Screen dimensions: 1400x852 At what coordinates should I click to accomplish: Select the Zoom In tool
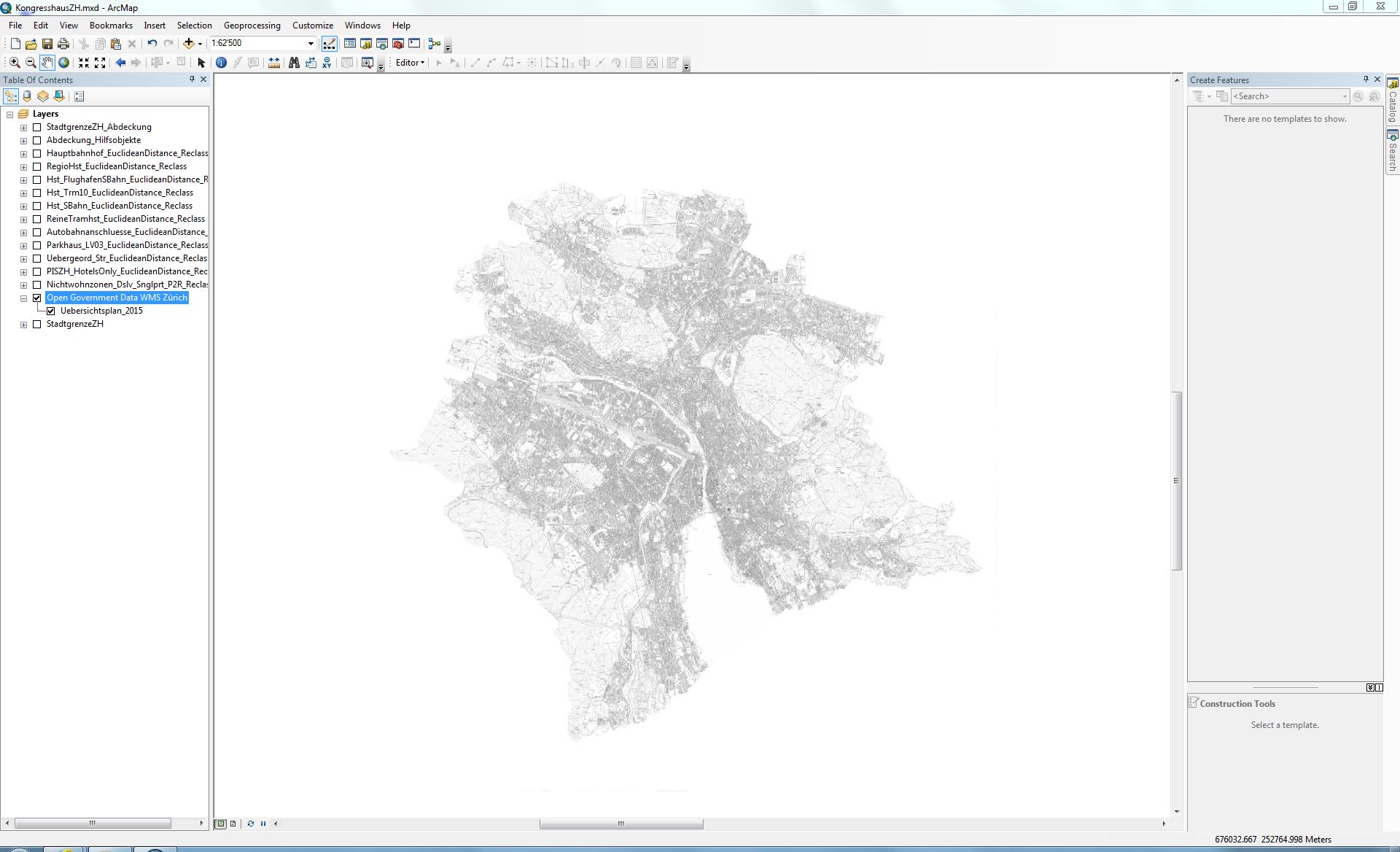click(x=15, y=63)
